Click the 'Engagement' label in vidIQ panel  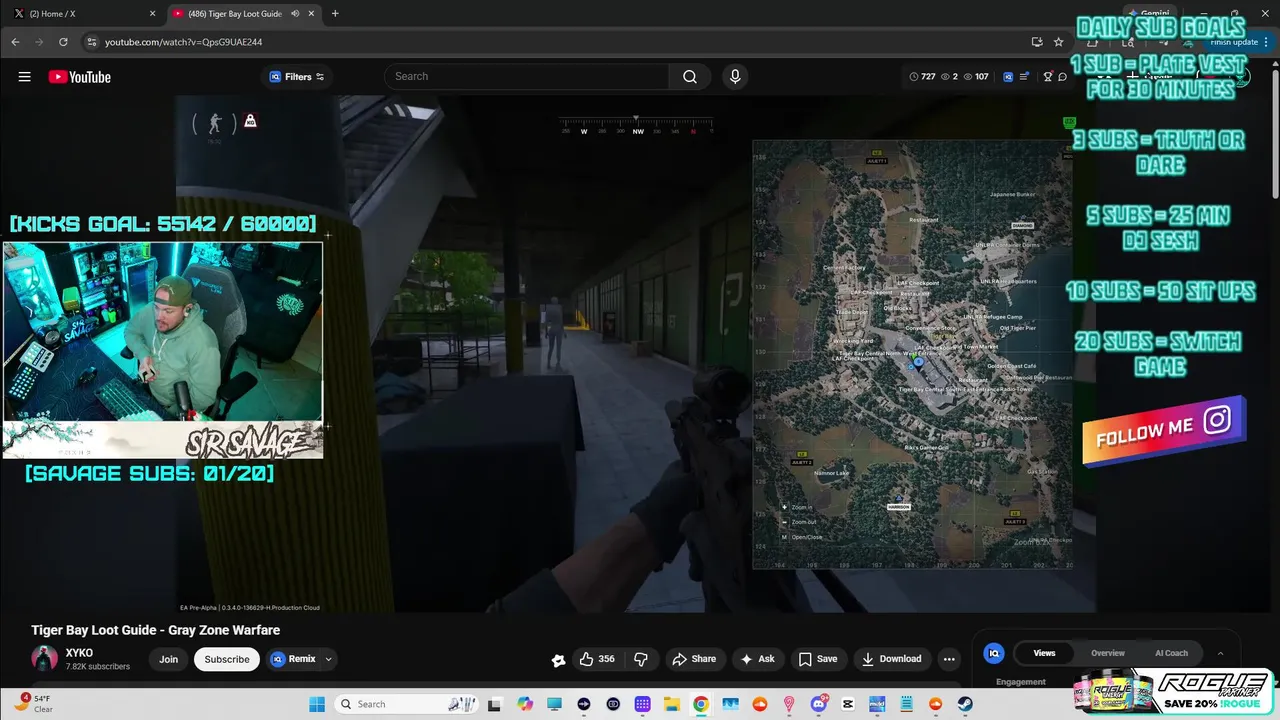1021,682
